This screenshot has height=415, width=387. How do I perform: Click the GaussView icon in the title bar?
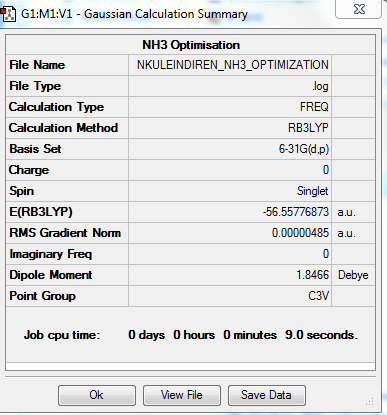coord(8,15)
